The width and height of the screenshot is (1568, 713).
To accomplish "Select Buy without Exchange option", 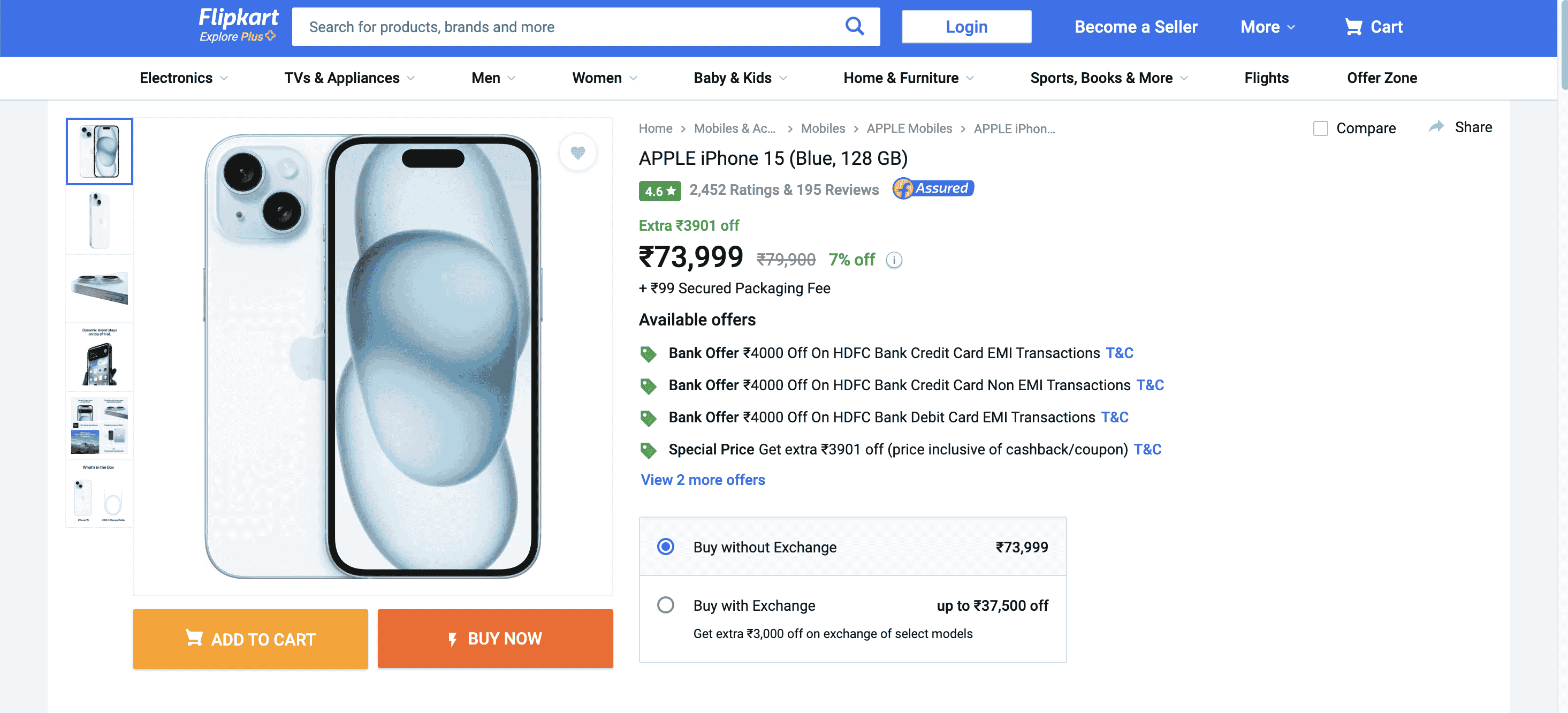I will tap(665, 546).
